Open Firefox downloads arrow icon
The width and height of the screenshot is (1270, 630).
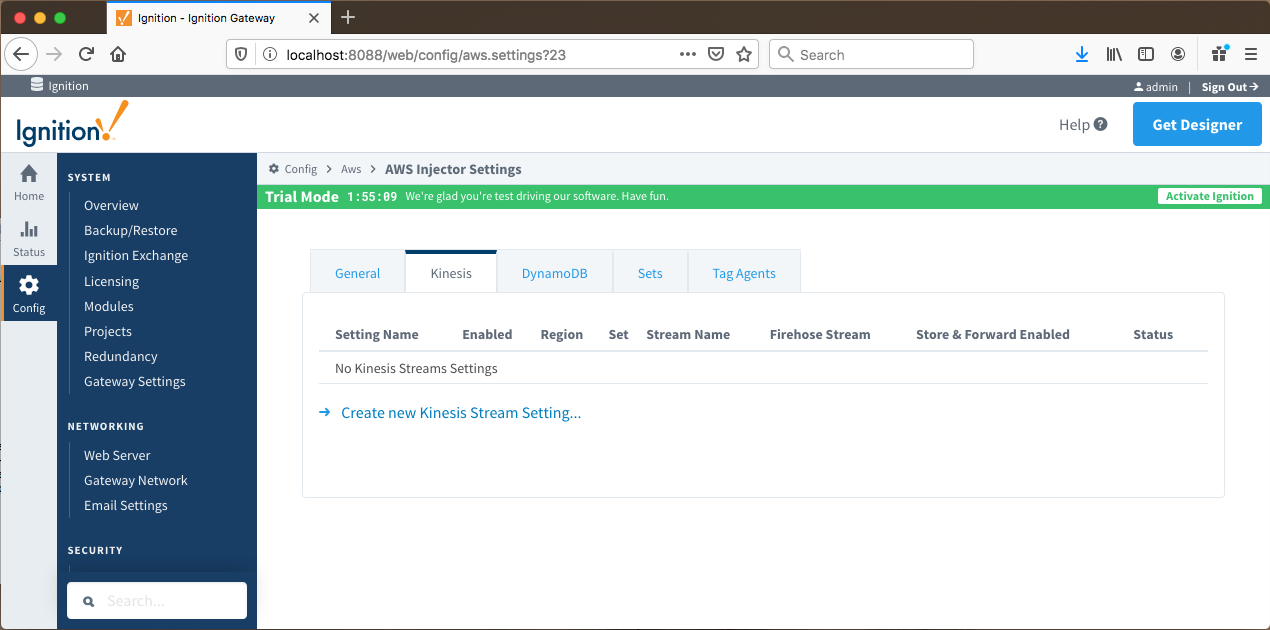[1081, 54]
